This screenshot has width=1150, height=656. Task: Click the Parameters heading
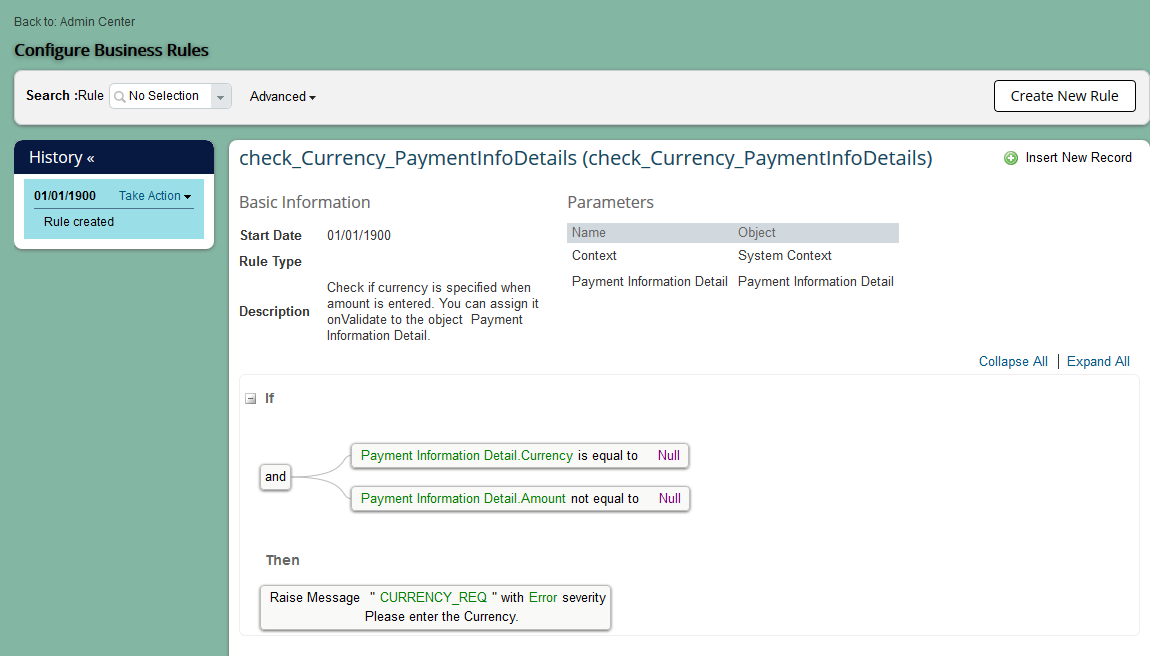[610, 203]
